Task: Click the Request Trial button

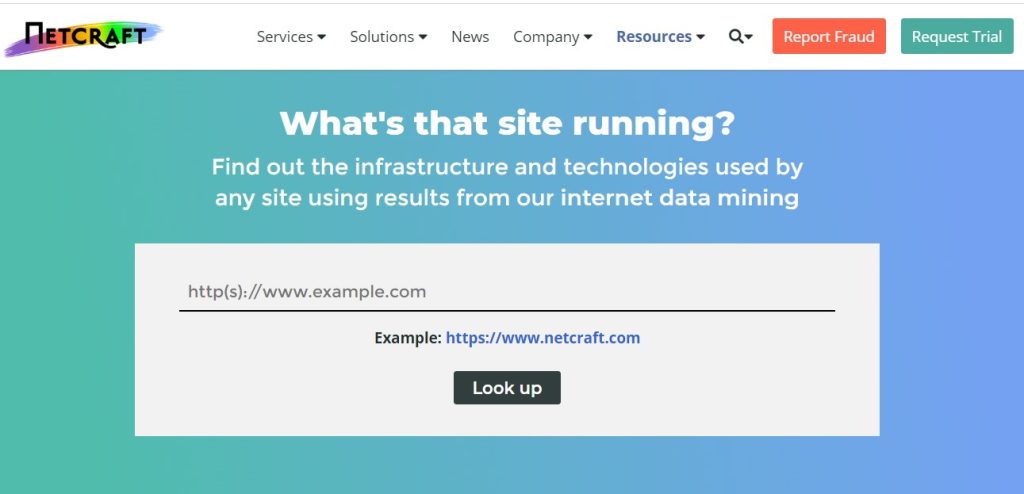Action: (957, 36)
